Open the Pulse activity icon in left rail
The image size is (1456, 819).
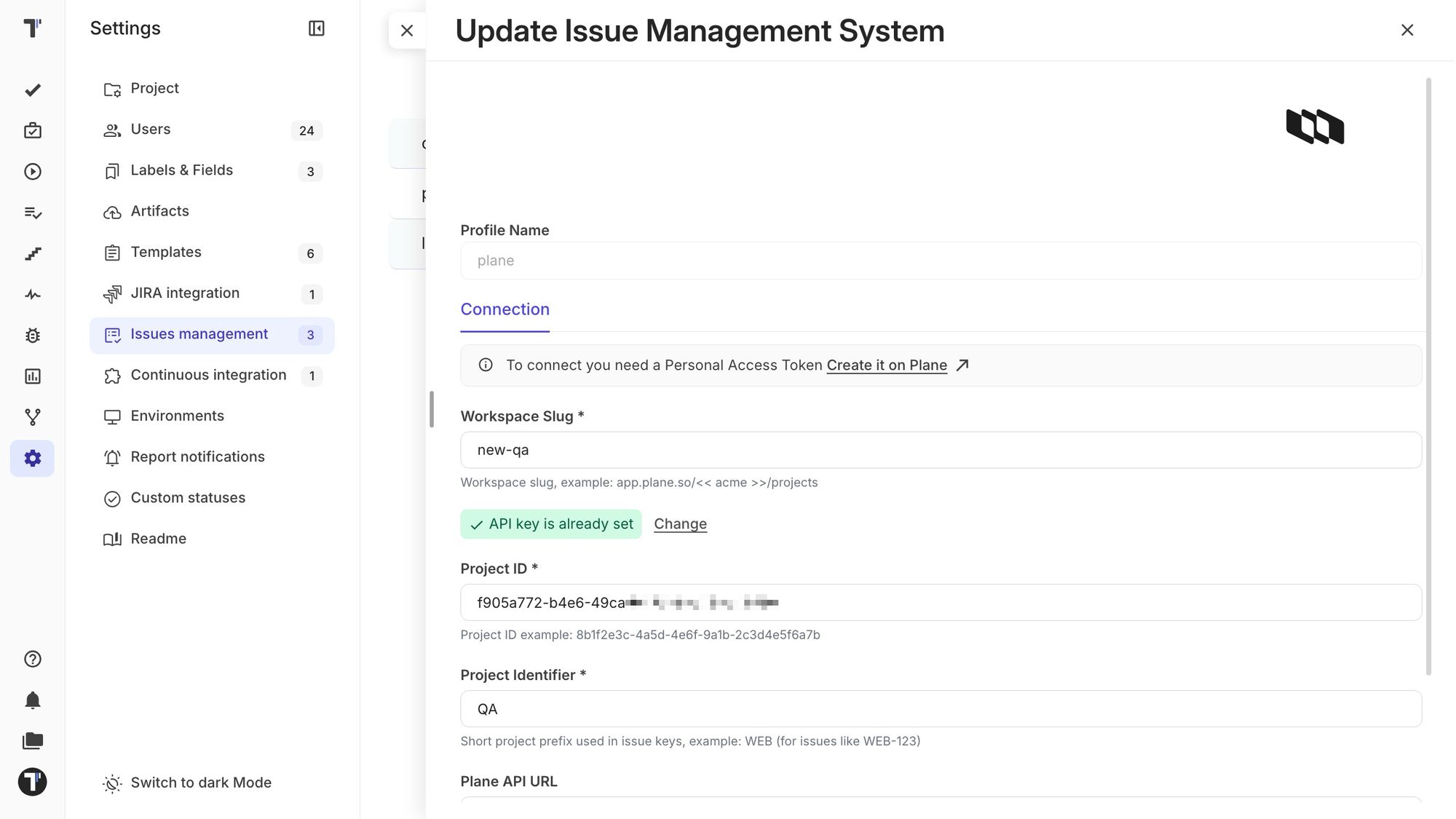[32, 295]
